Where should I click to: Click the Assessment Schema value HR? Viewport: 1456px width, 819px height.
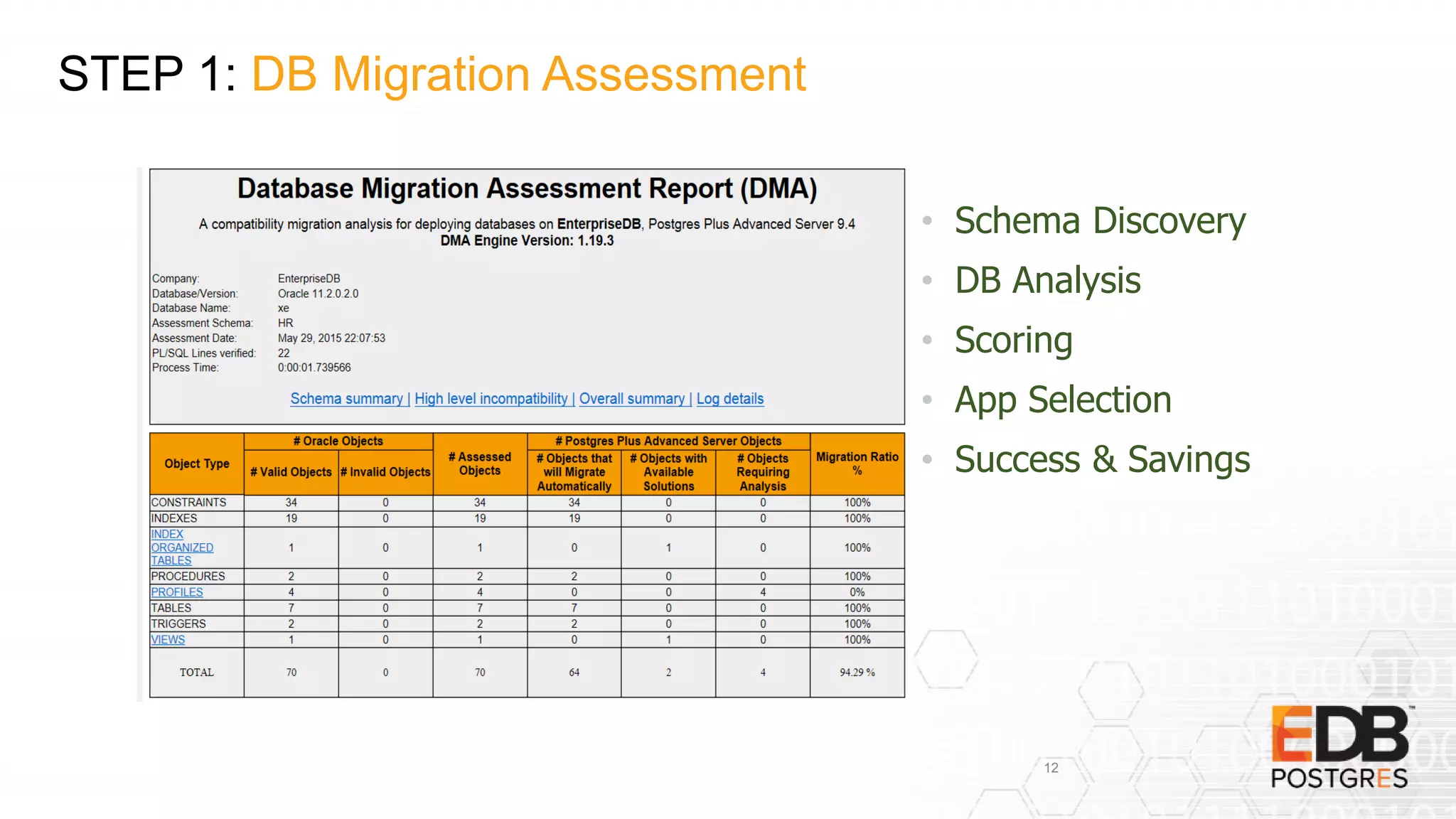pyautogui.click(x=285, y=323)
